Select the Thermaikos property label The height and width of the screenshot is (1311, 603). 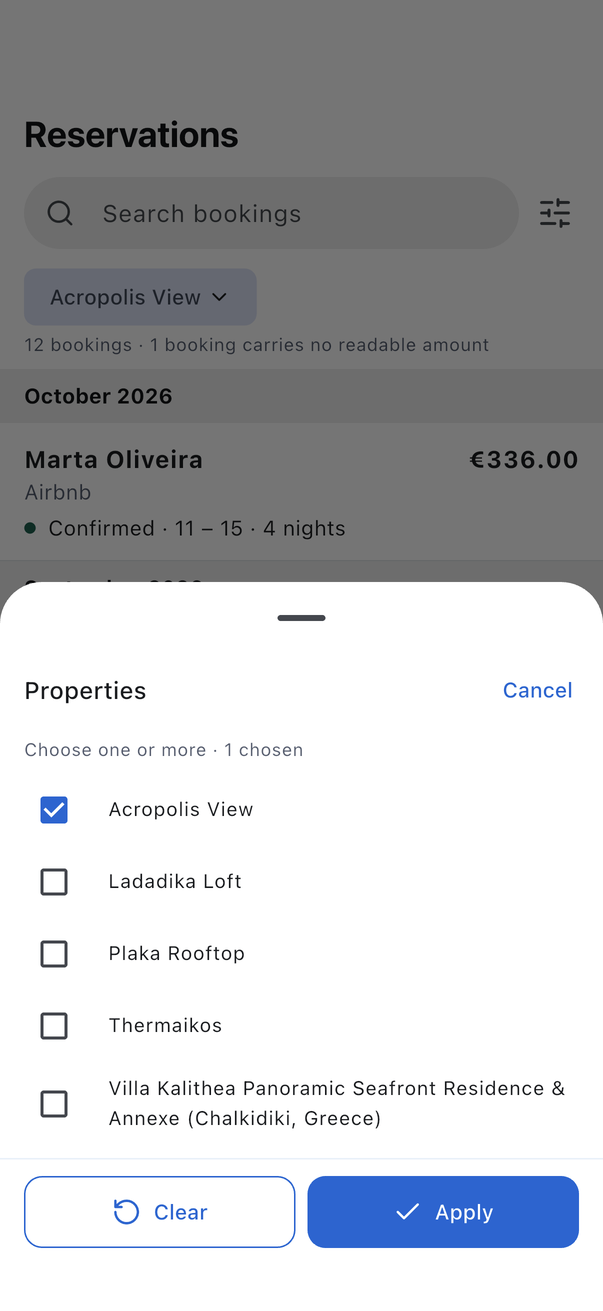165,1026
